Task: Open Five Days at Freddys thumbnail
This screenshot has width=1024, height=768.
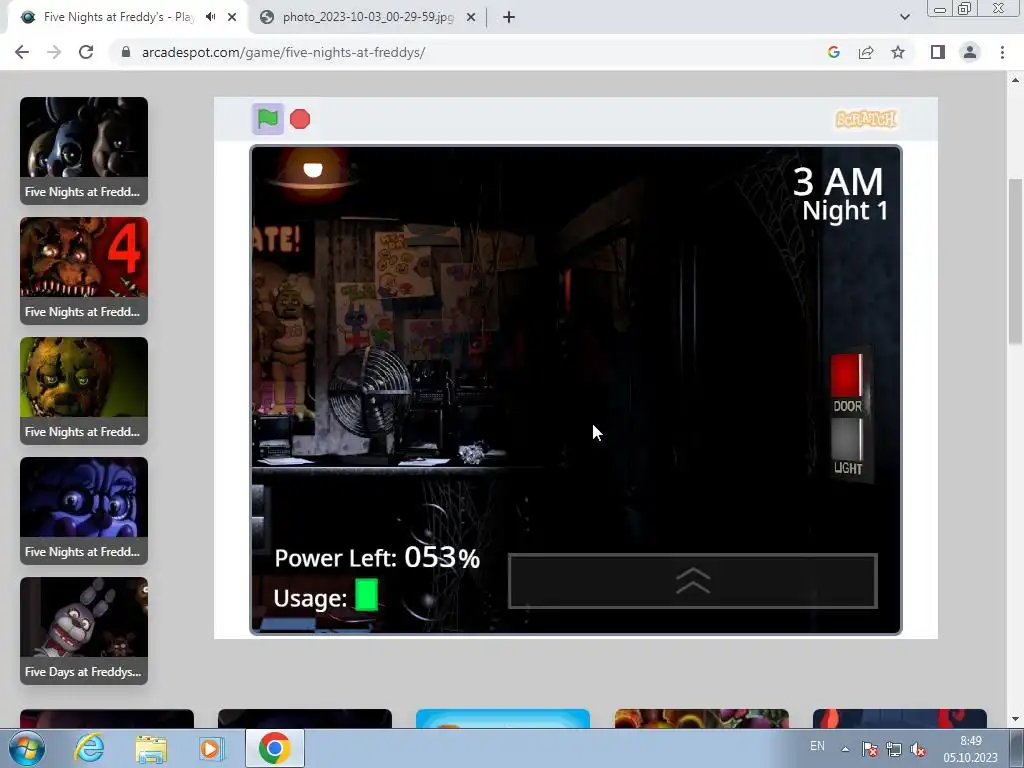Action: [84, 631]
